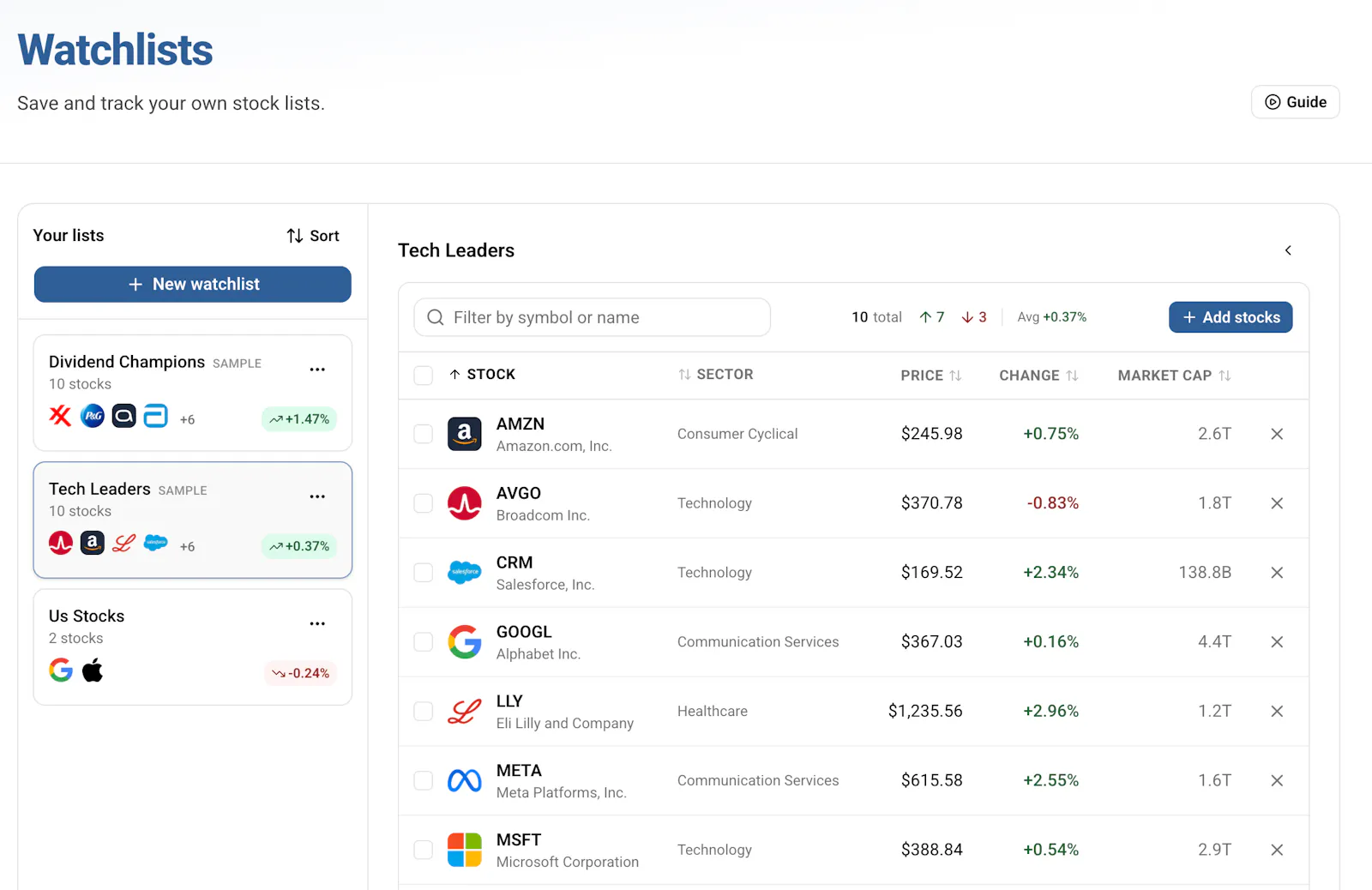Click the $1,235.56 price cell
Viewport: 1372px width, 890px height.
point(925,711)
